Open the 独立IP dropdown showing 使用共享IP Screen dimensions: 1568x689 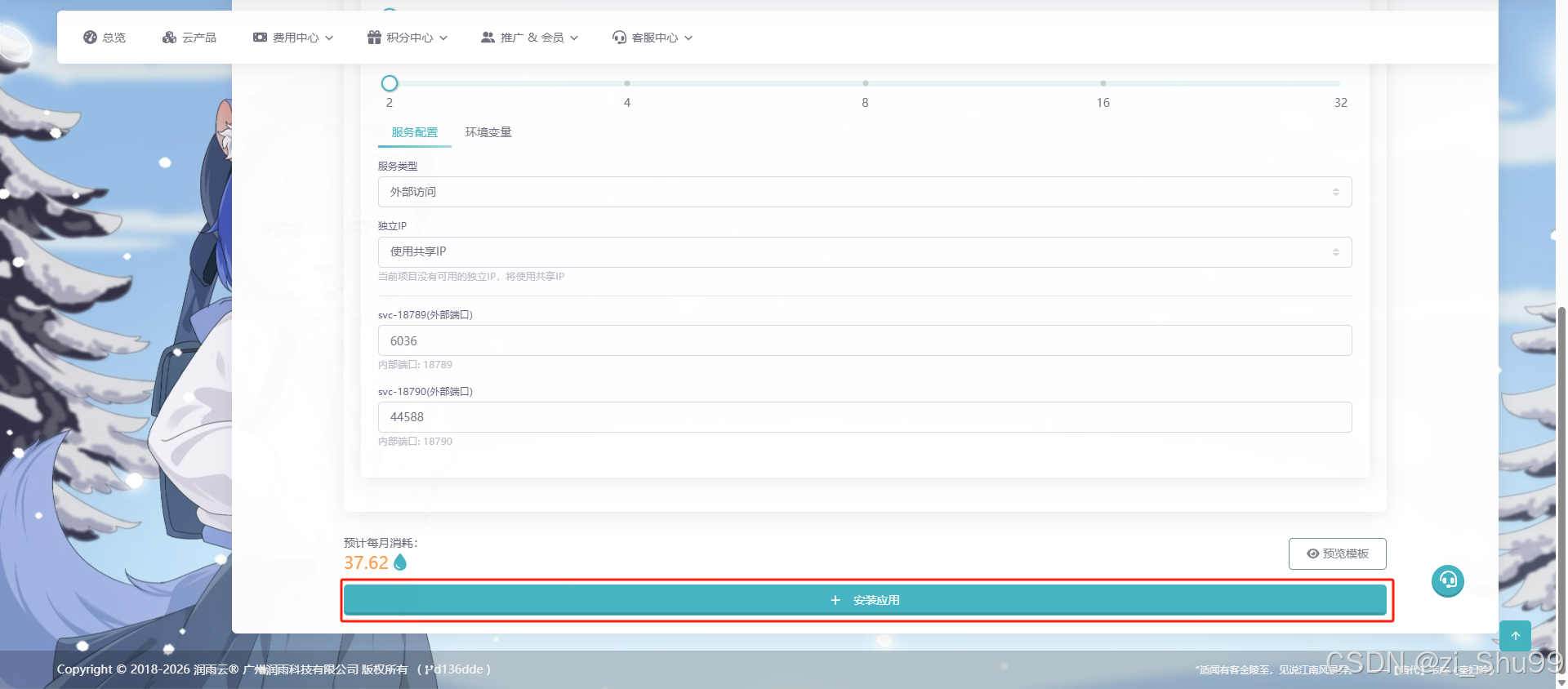coord(864,252)
